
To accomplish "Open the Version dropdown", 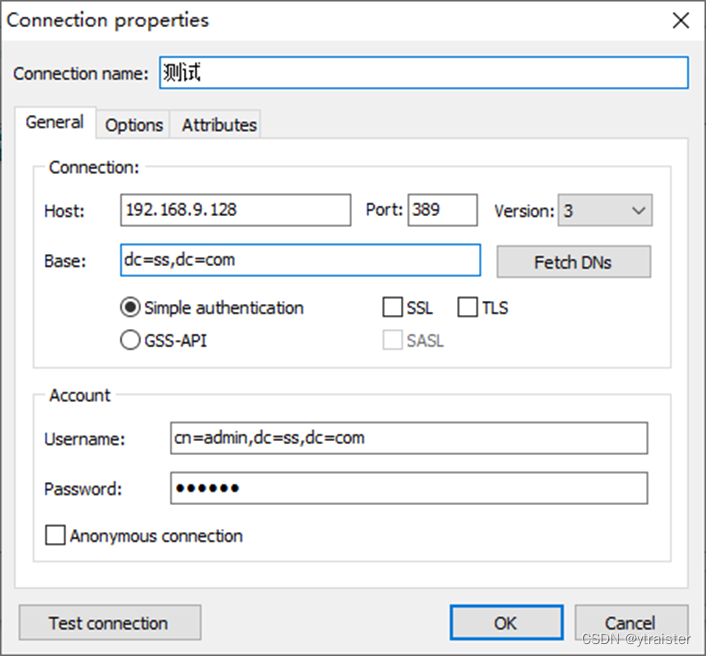I will point(604,211).
